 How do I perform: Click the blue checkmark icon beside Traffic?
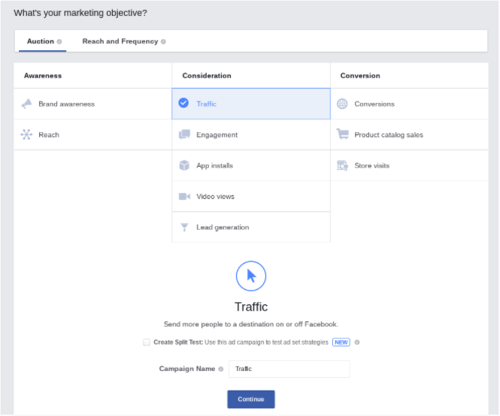[184, 103]
